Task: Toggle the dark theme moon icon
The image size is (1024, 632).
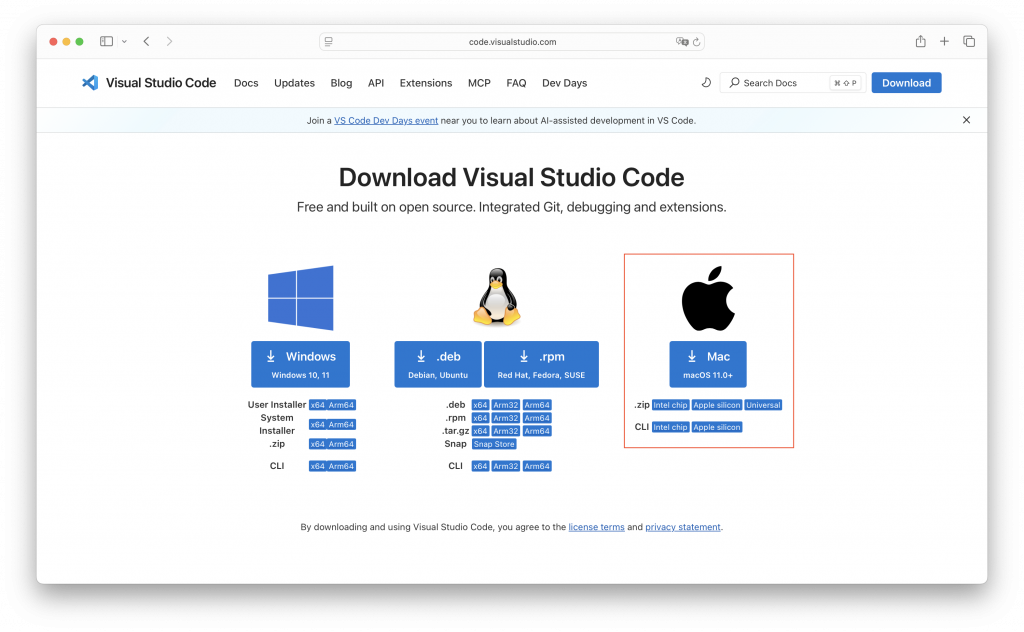Action: [706, 83]
